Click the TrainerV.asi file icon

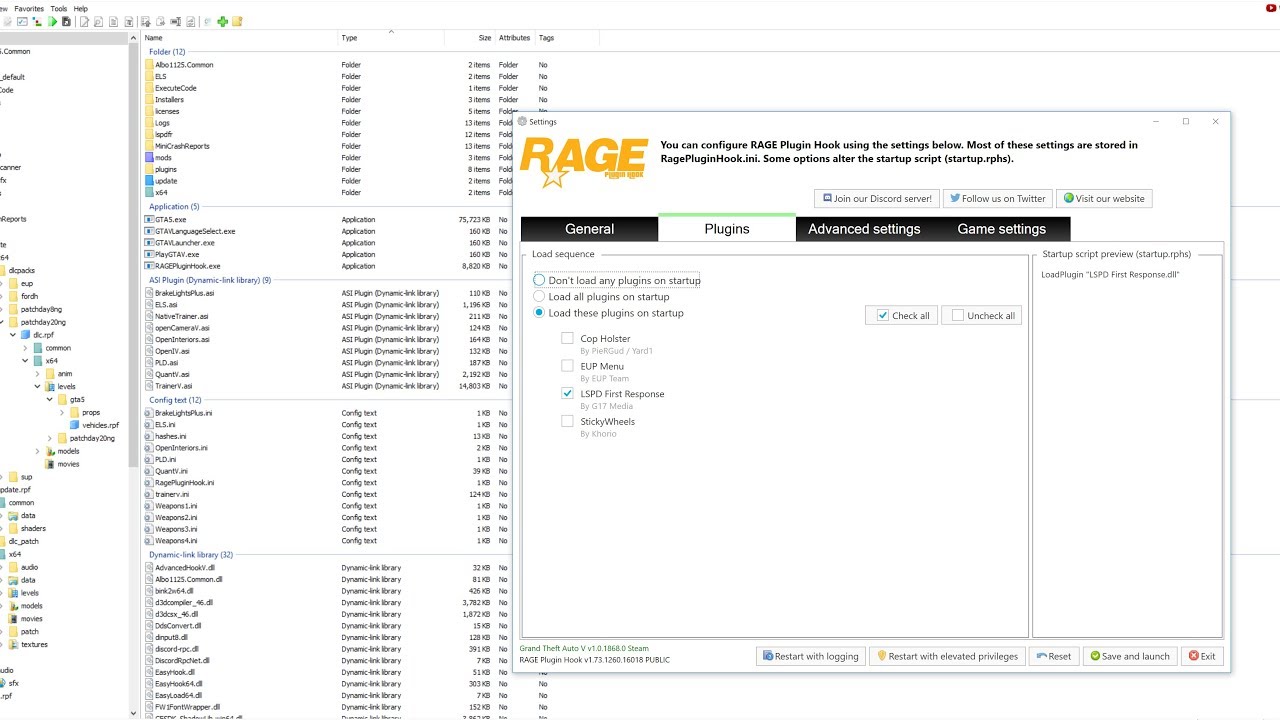pos(149,386)
